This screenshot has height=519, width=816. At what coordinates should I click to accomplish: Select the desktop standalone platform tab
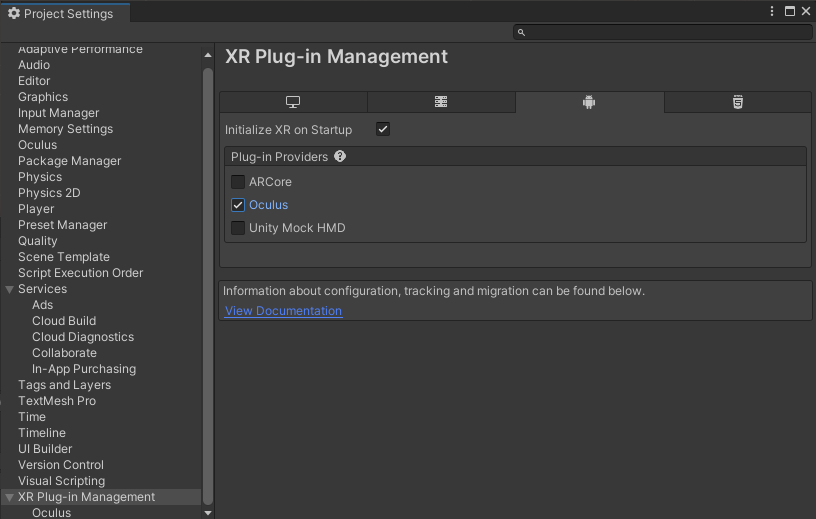(294, 102)
